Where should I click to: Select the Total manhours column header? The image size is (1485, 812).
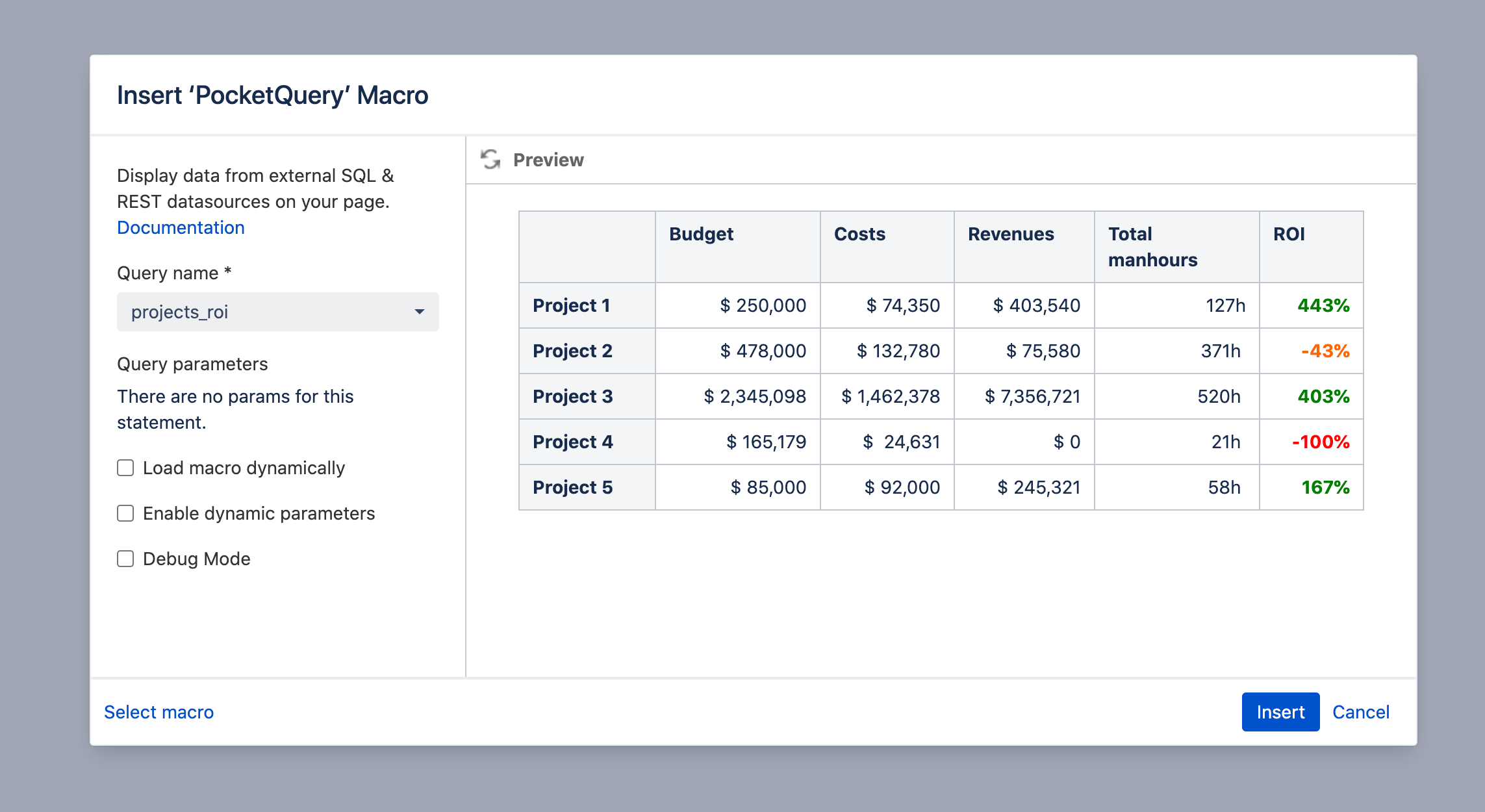click(x=1176, y=247)
